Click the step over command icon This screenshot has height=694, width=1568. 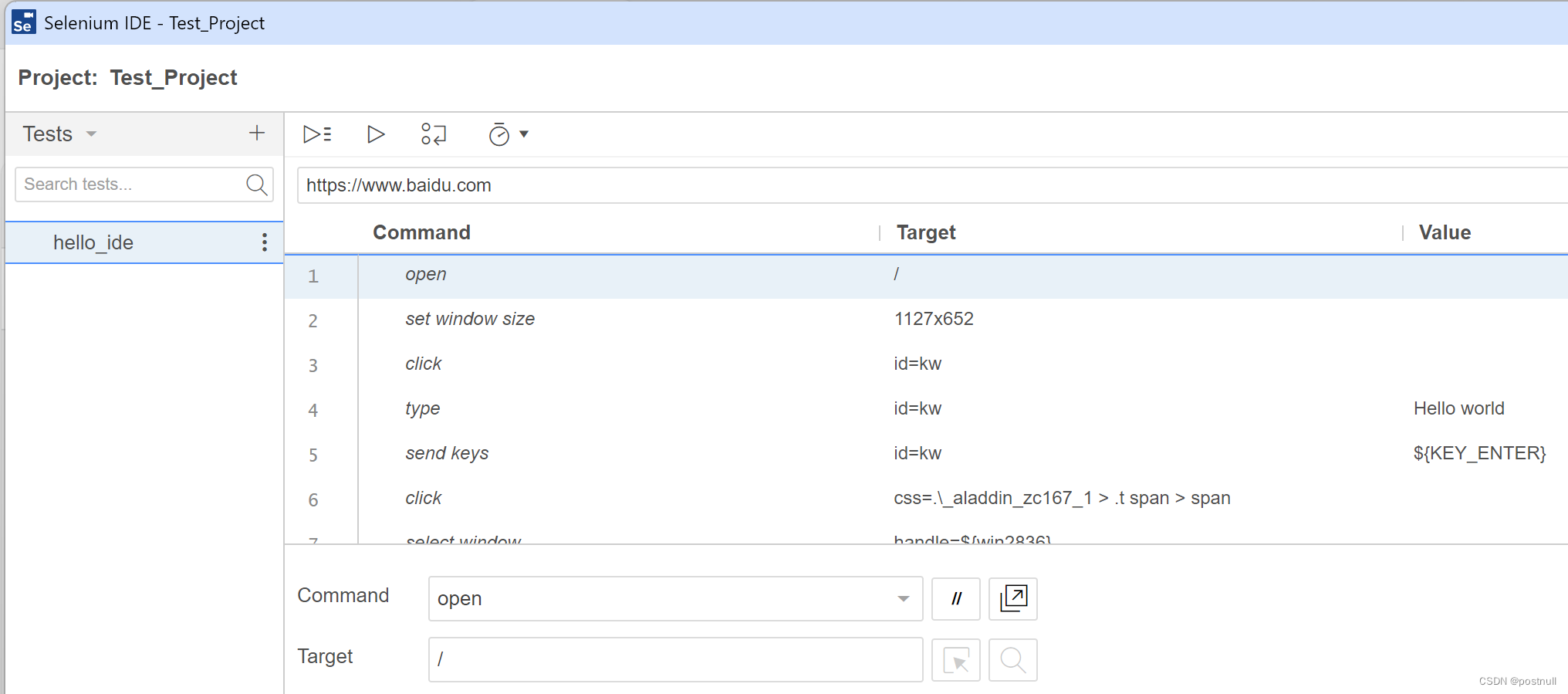pyautogui.click(x=434, y=134)
